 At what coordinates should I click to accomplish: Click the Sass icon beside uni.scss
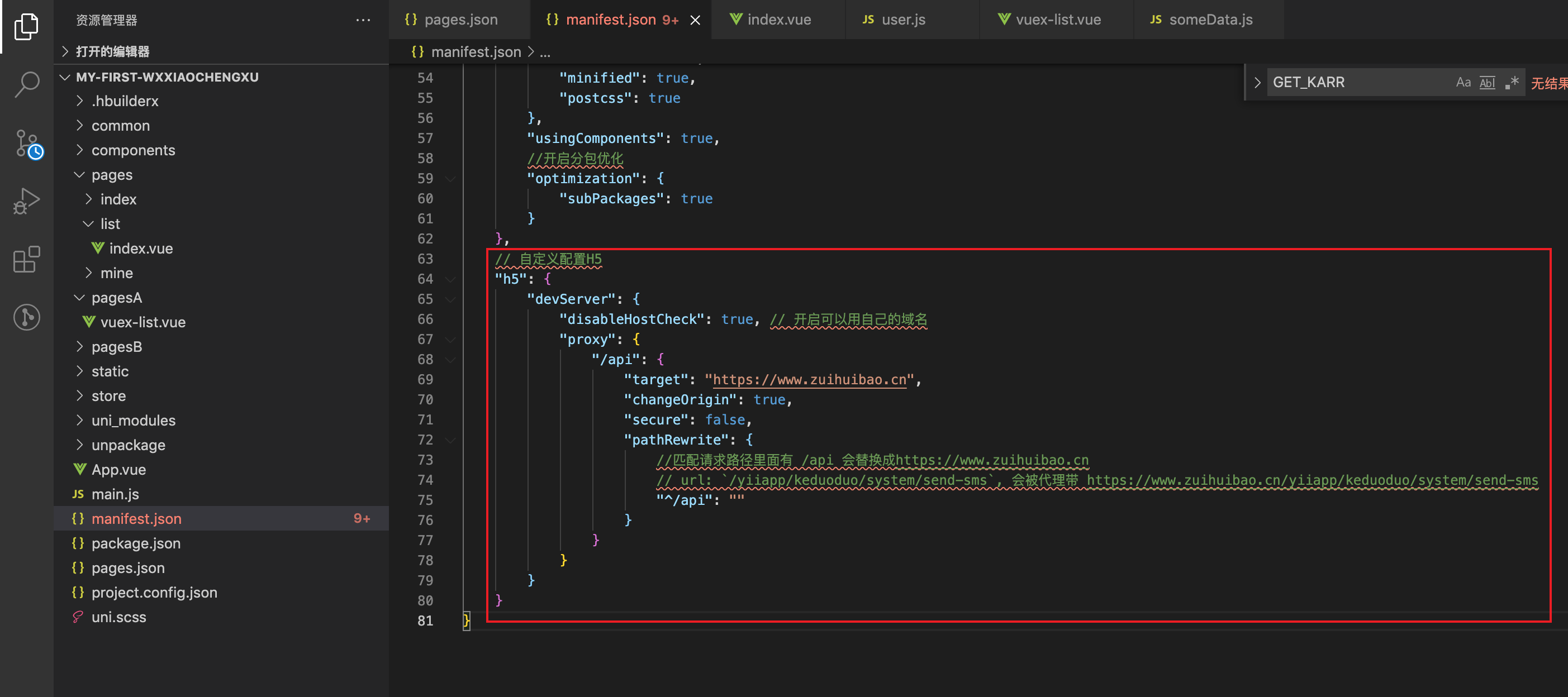tap(78, 617)
